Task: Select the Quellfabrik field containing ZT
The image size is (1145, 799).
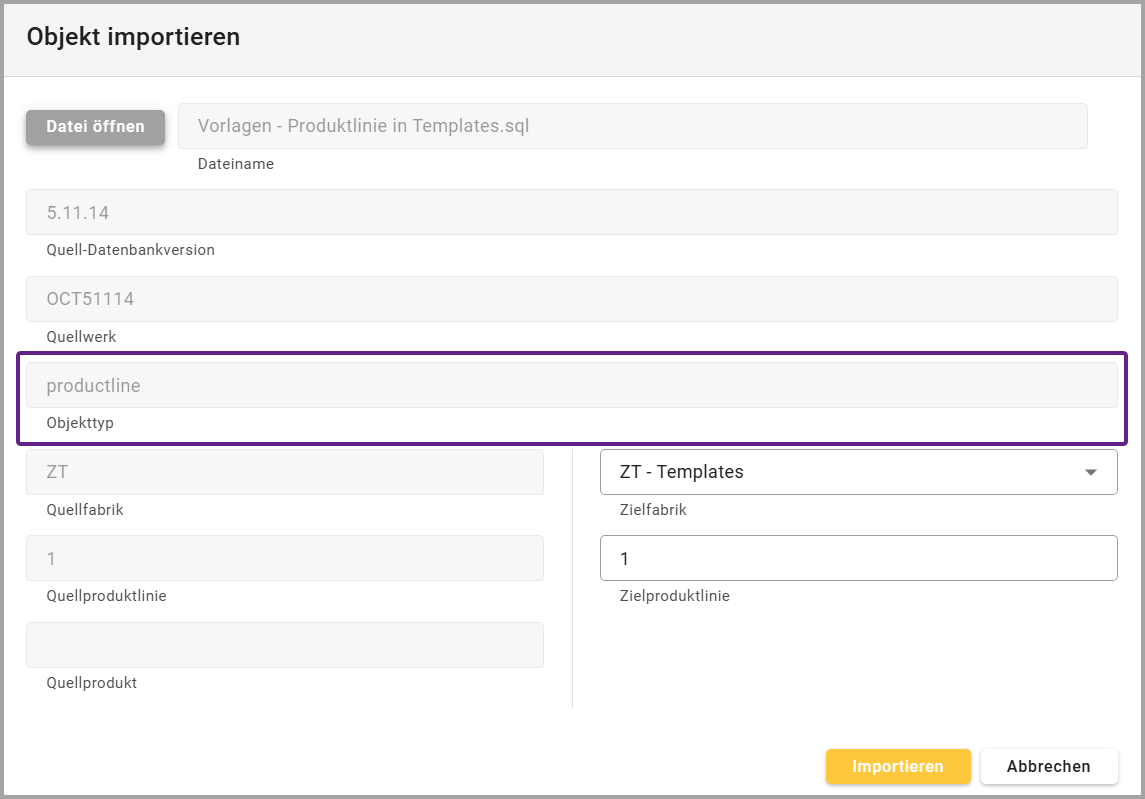Action: coord(284,472)
